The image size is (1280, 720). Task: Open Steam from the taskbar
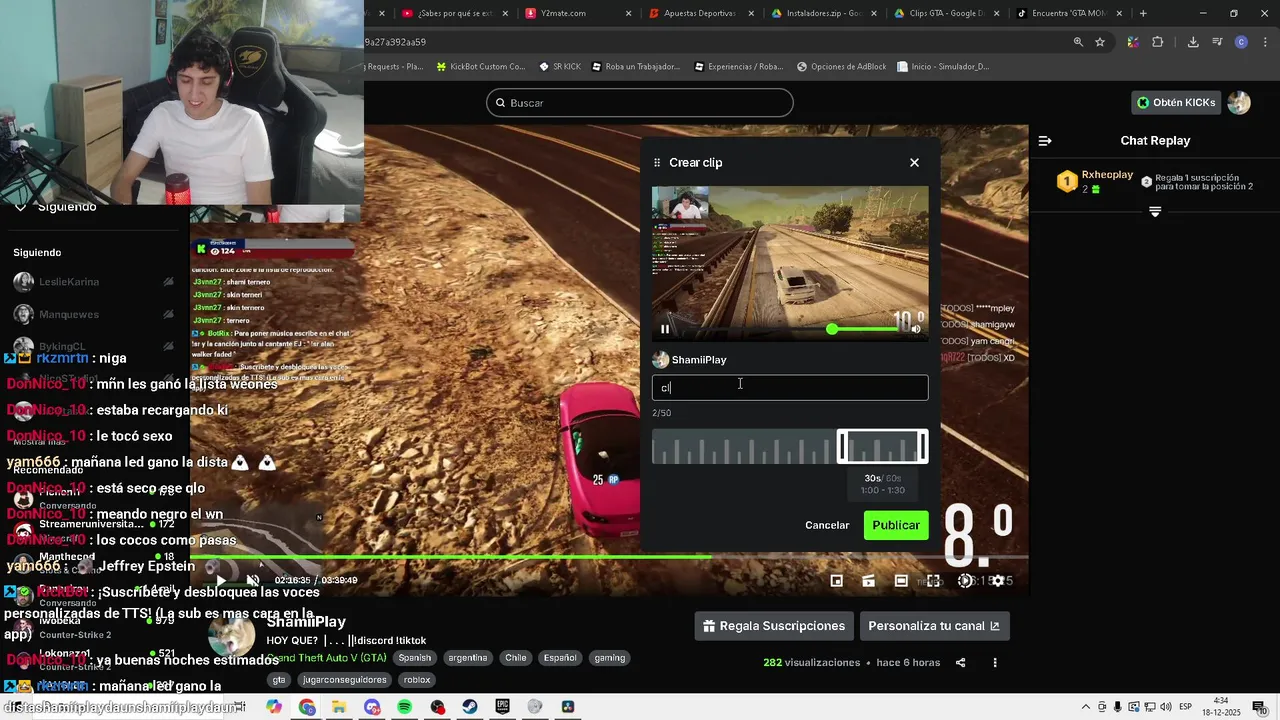[469, 707]
